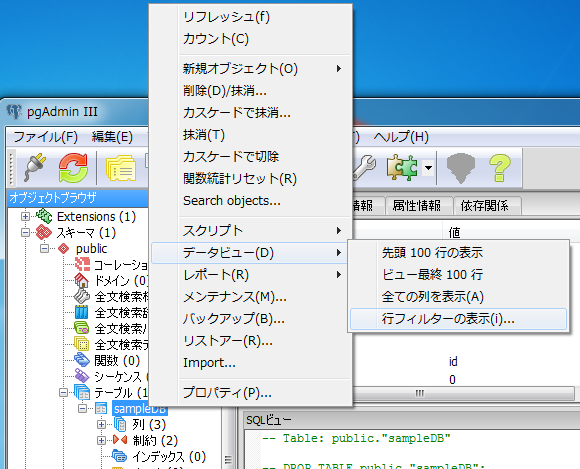Image resolution: width=580 pixels, height=469 pixels.
Task: Open the レポート(R) submenu
Action: coord(250,275)
